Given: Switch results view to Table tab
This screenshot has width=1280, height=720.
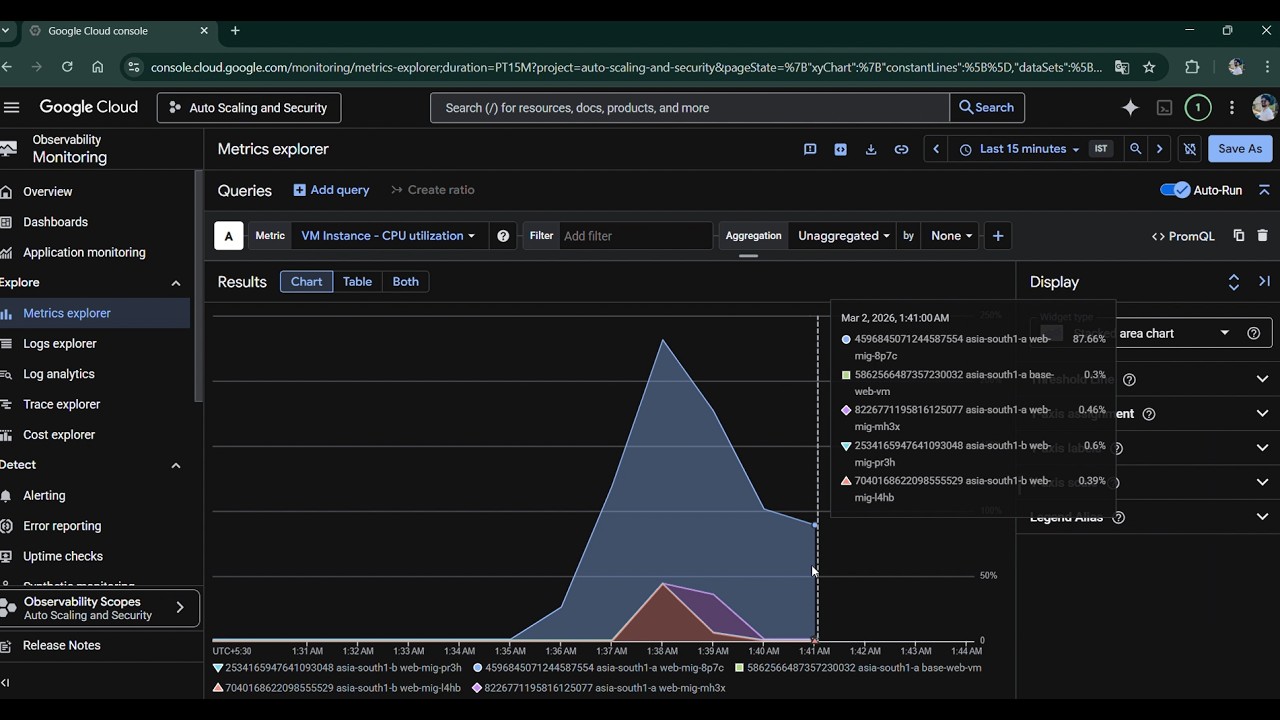Looking at the screenshot, I should [x=357, y=282].
